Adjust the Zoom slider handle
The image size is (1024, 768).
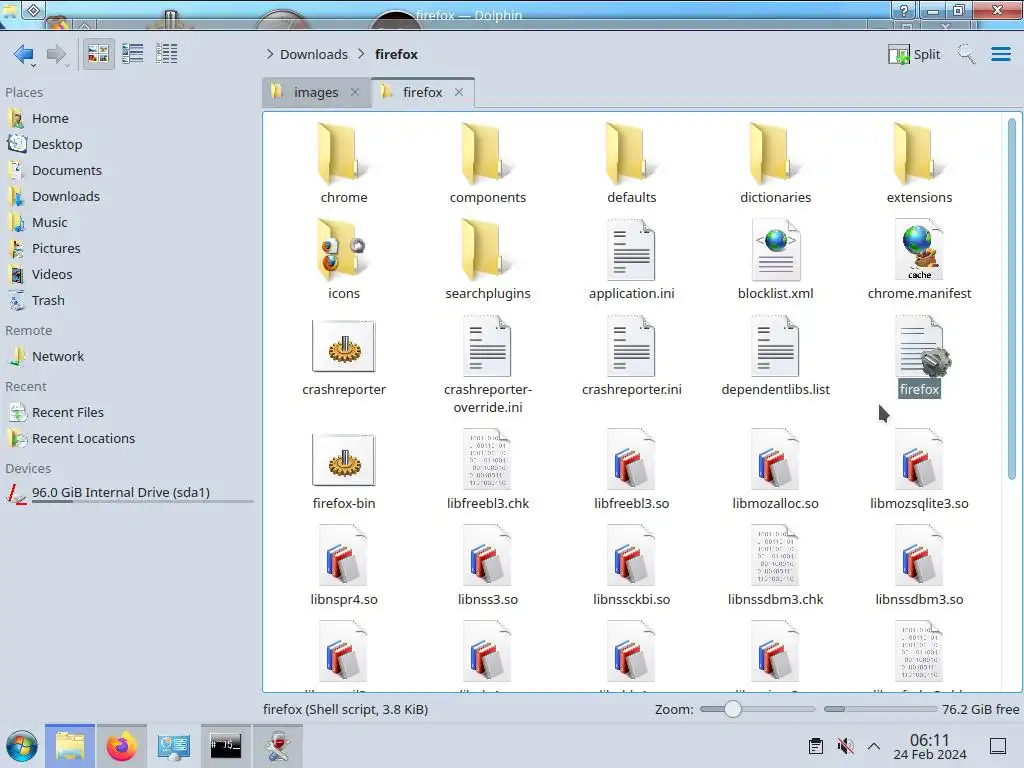click(x=733, y=709)
